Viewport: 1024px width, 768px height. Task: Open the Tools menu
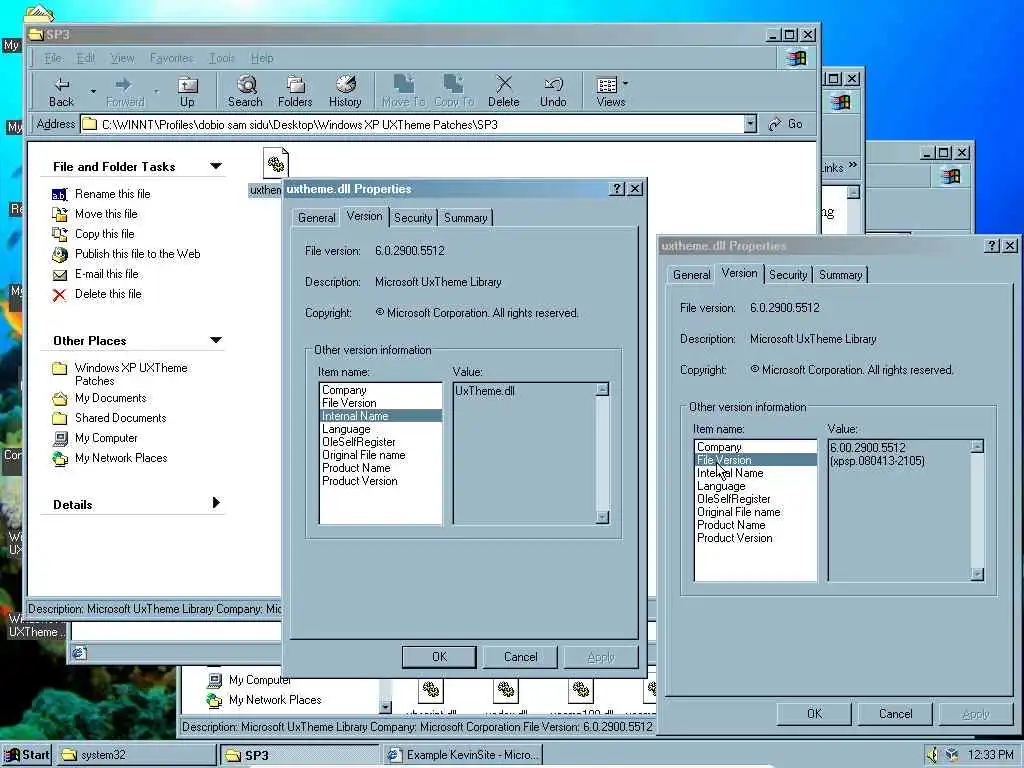tap(221, 58)
